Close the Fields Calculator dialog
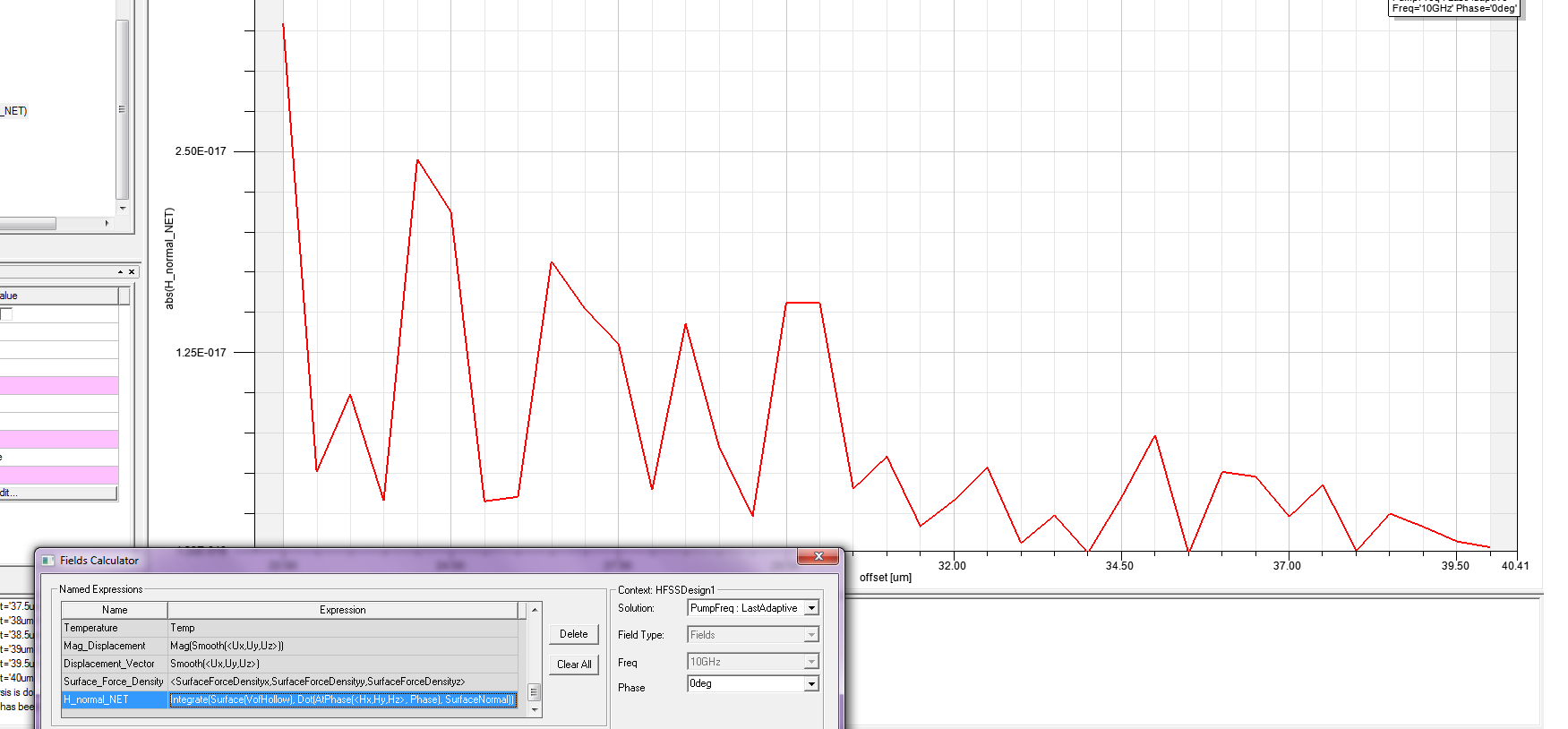The height and width of the screenshot is (729, 1568). click(x=818, y=557)
